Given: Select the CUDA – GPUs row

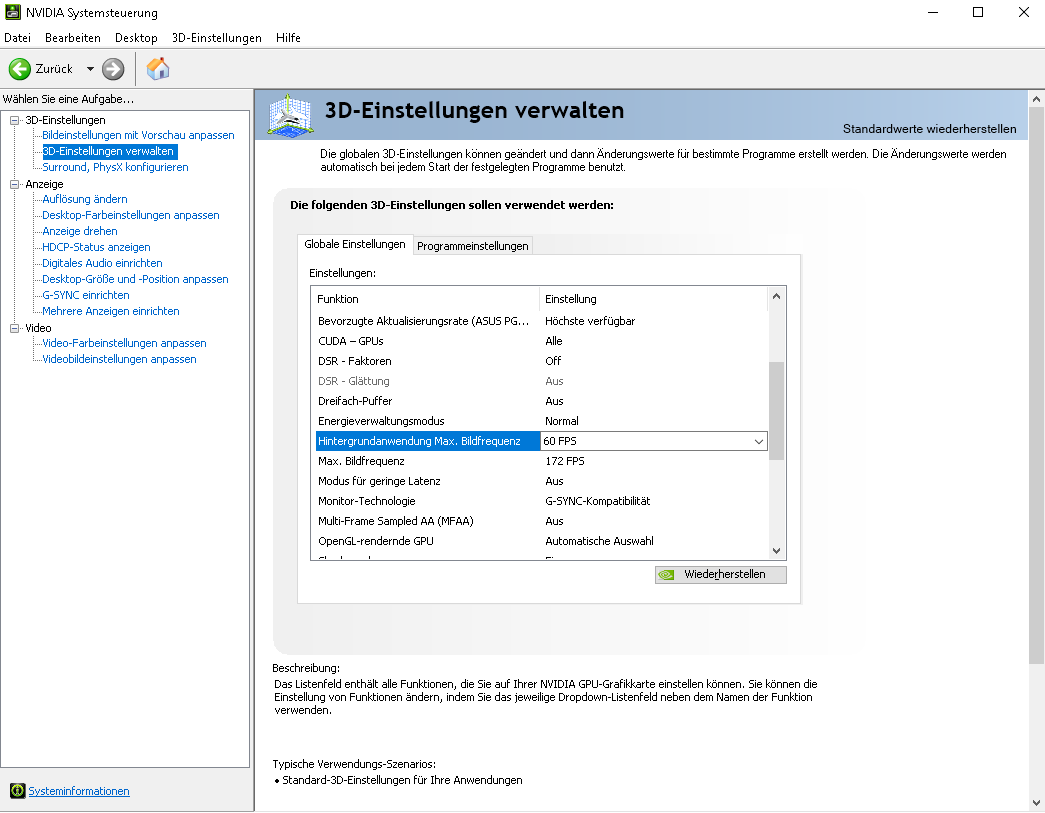Looking at the screenshot, I should [541, 341].
